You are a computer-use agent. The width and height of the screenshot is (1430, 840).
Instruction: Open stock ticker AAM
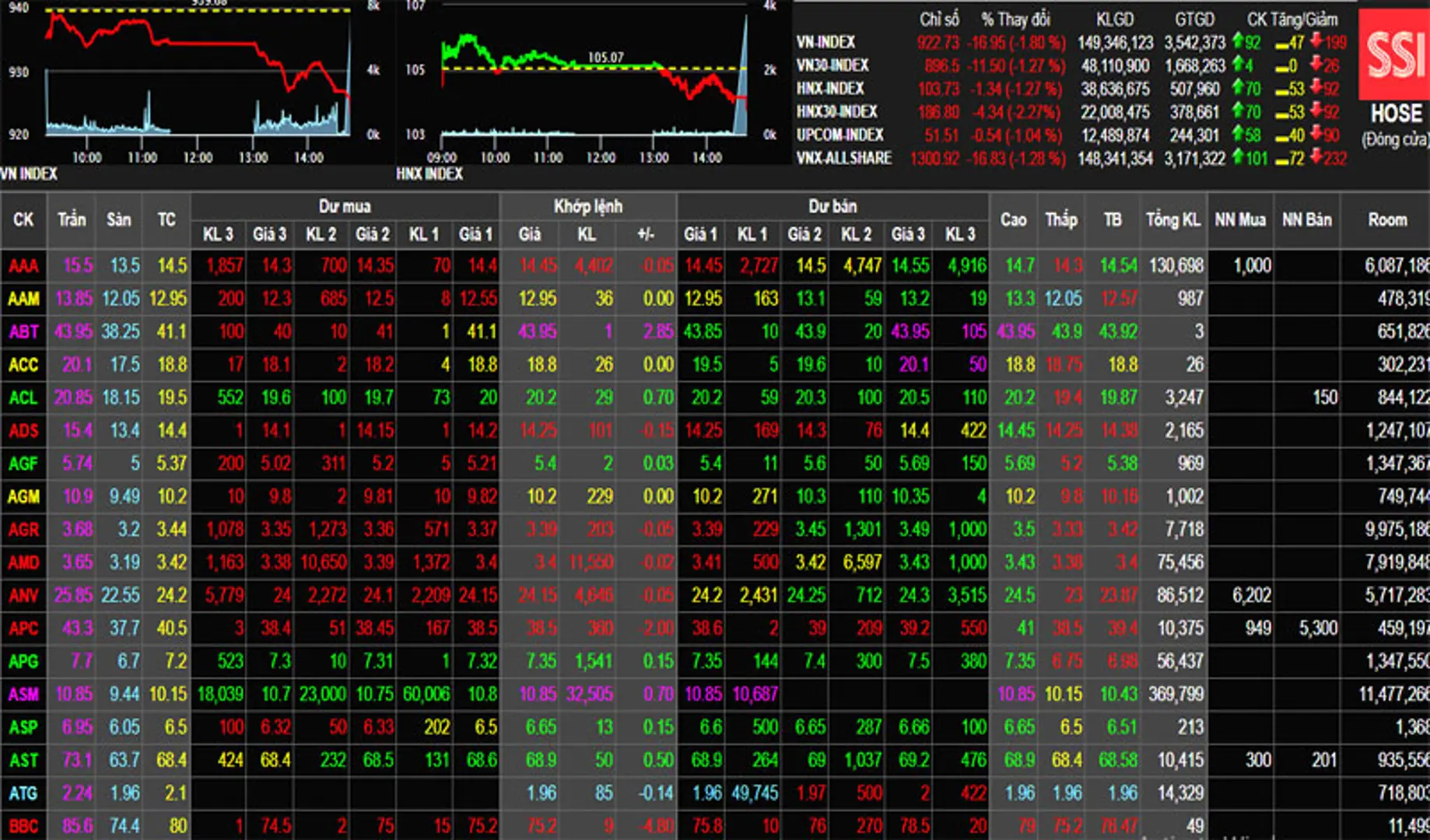(23, 299)
